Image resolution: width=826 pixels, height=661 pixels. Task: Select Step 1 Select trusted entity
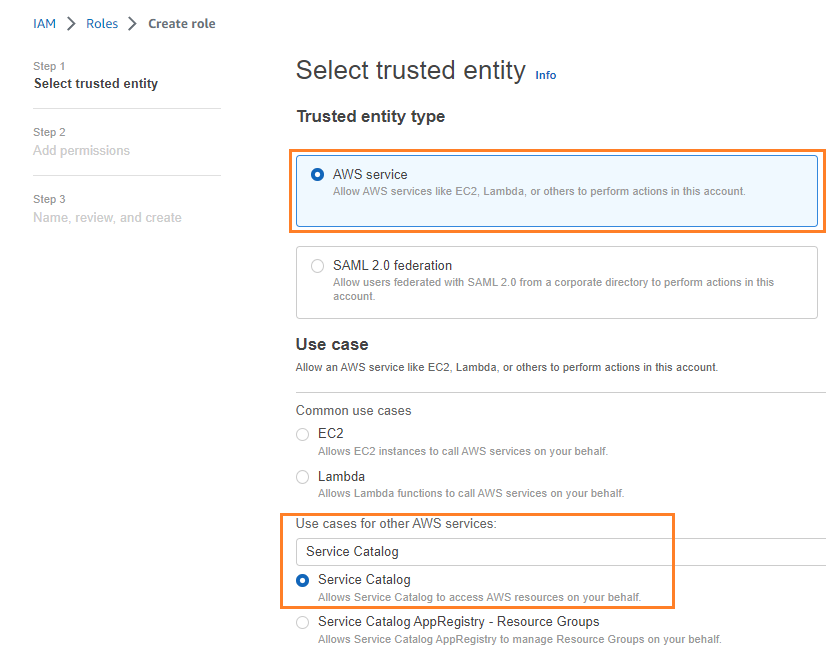click(95, 83)
